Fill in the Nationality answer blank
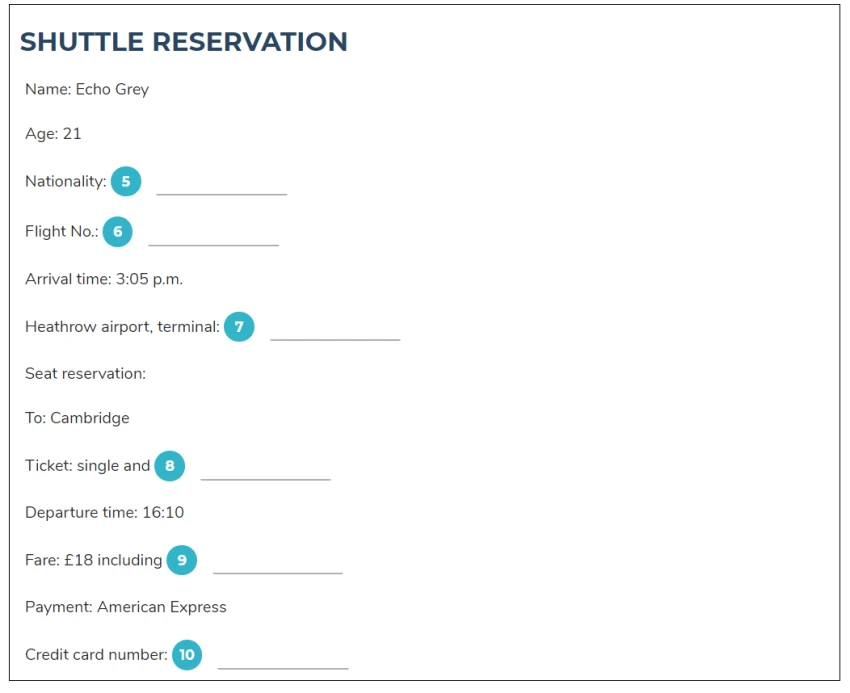 [222, 184]
